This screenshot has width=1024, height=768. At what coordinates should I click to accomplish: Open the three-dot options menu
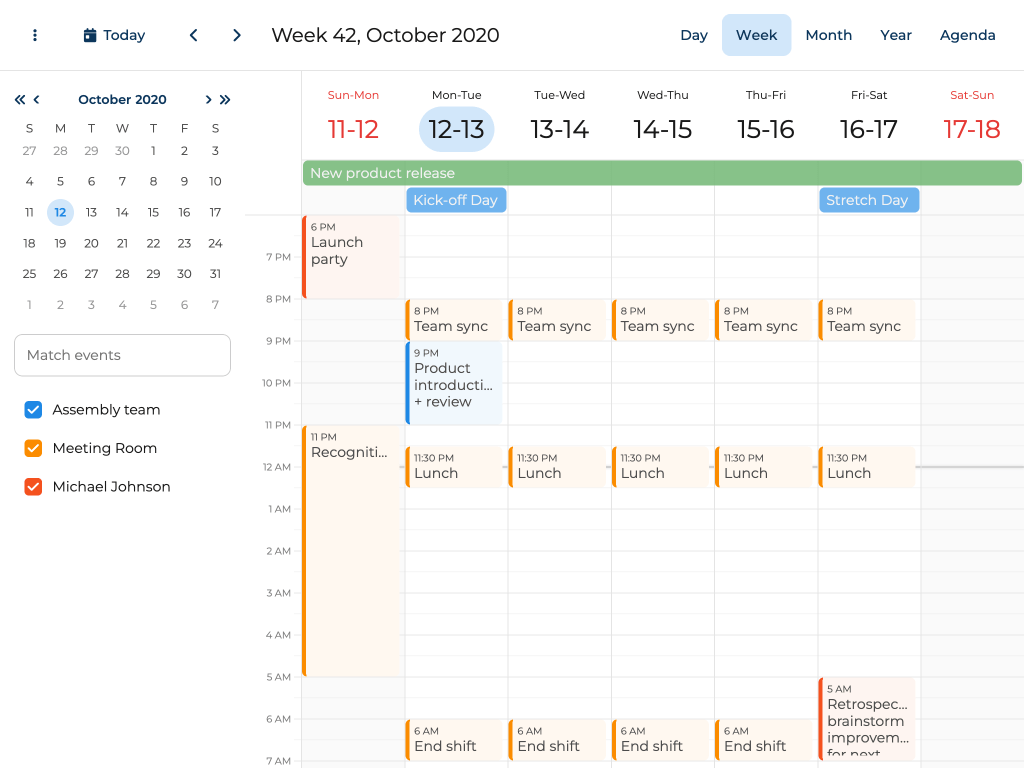35,35
